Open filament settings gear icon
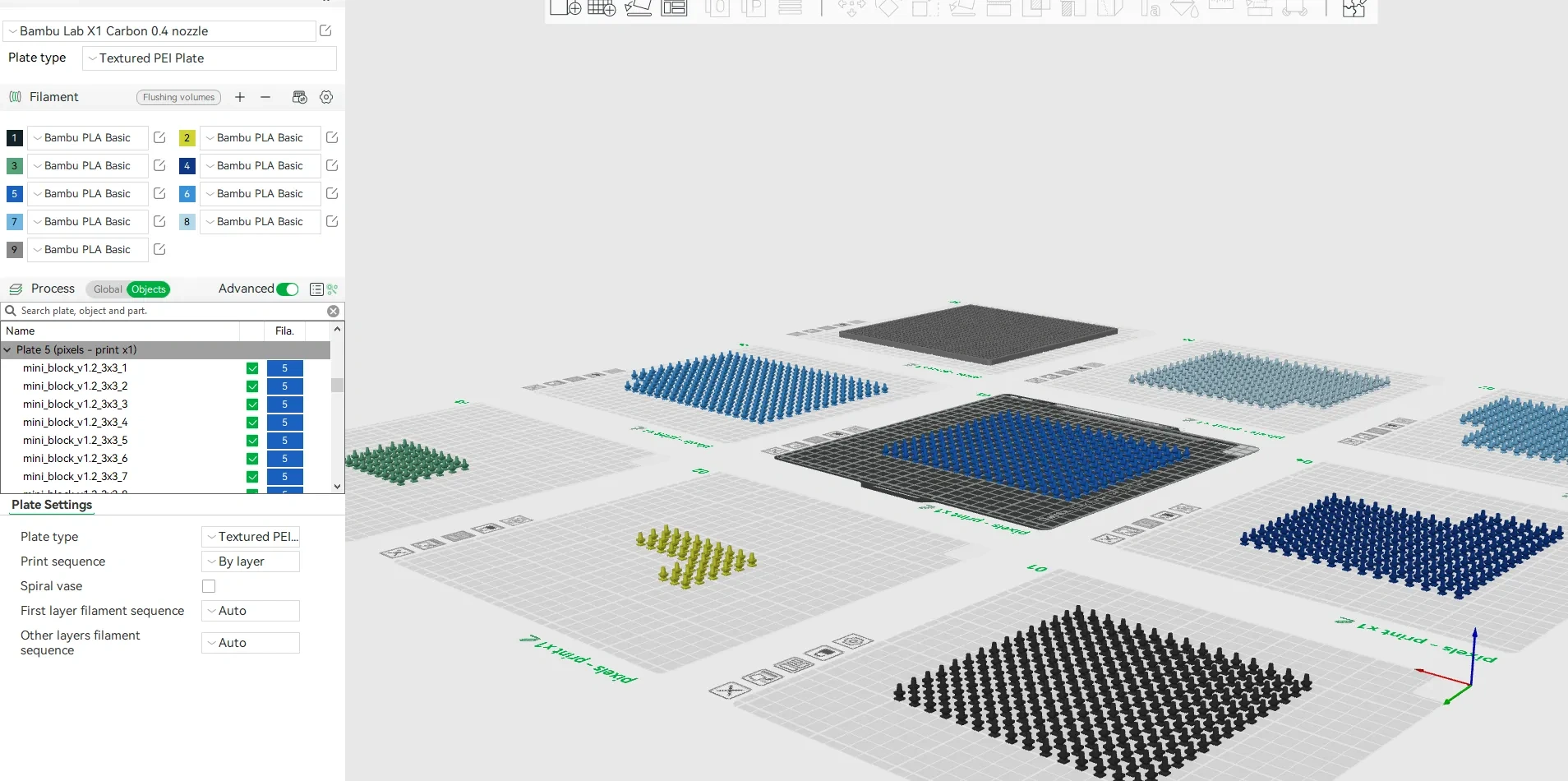 (326, 97)
